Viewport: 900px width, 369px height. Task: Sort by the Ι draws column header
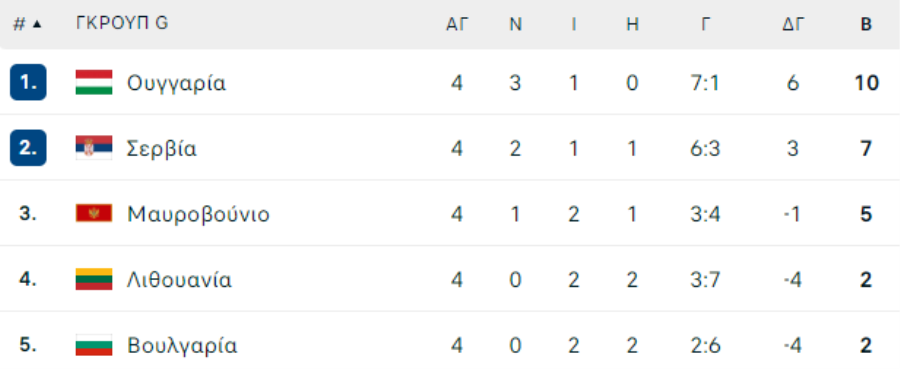click(x=573, y=25)
